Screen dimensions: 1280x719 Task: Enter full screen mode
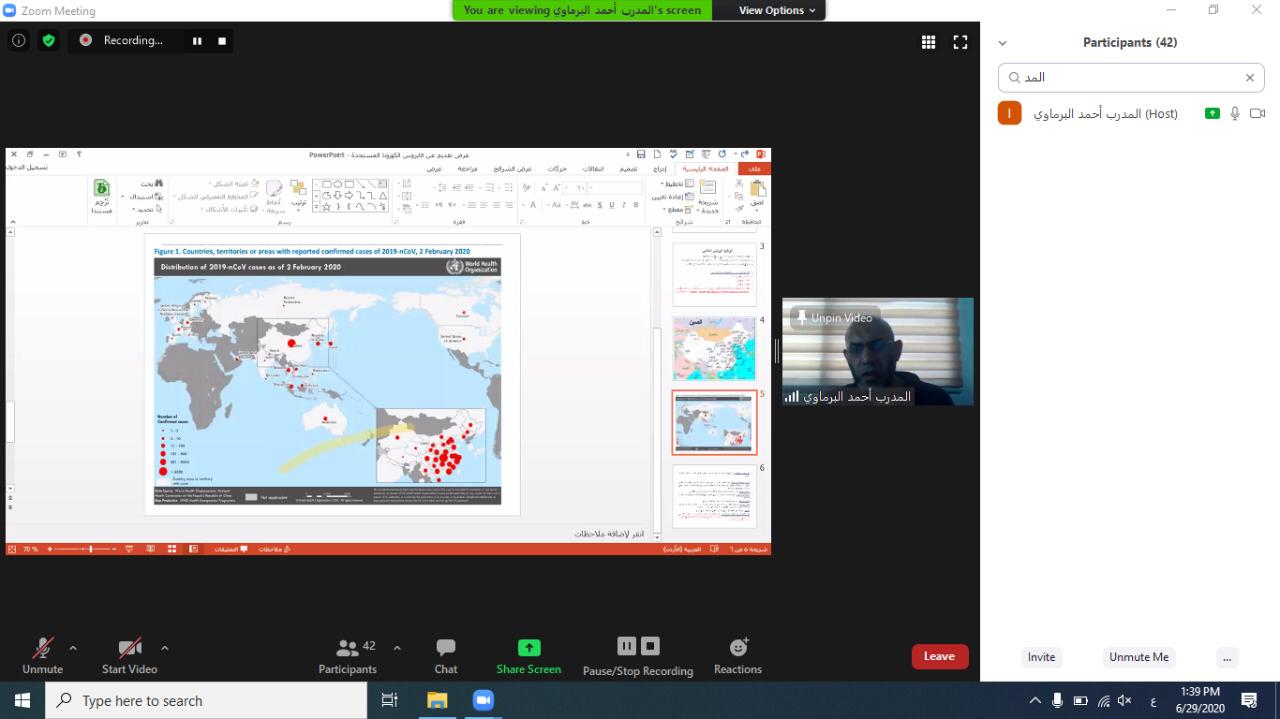960,42
